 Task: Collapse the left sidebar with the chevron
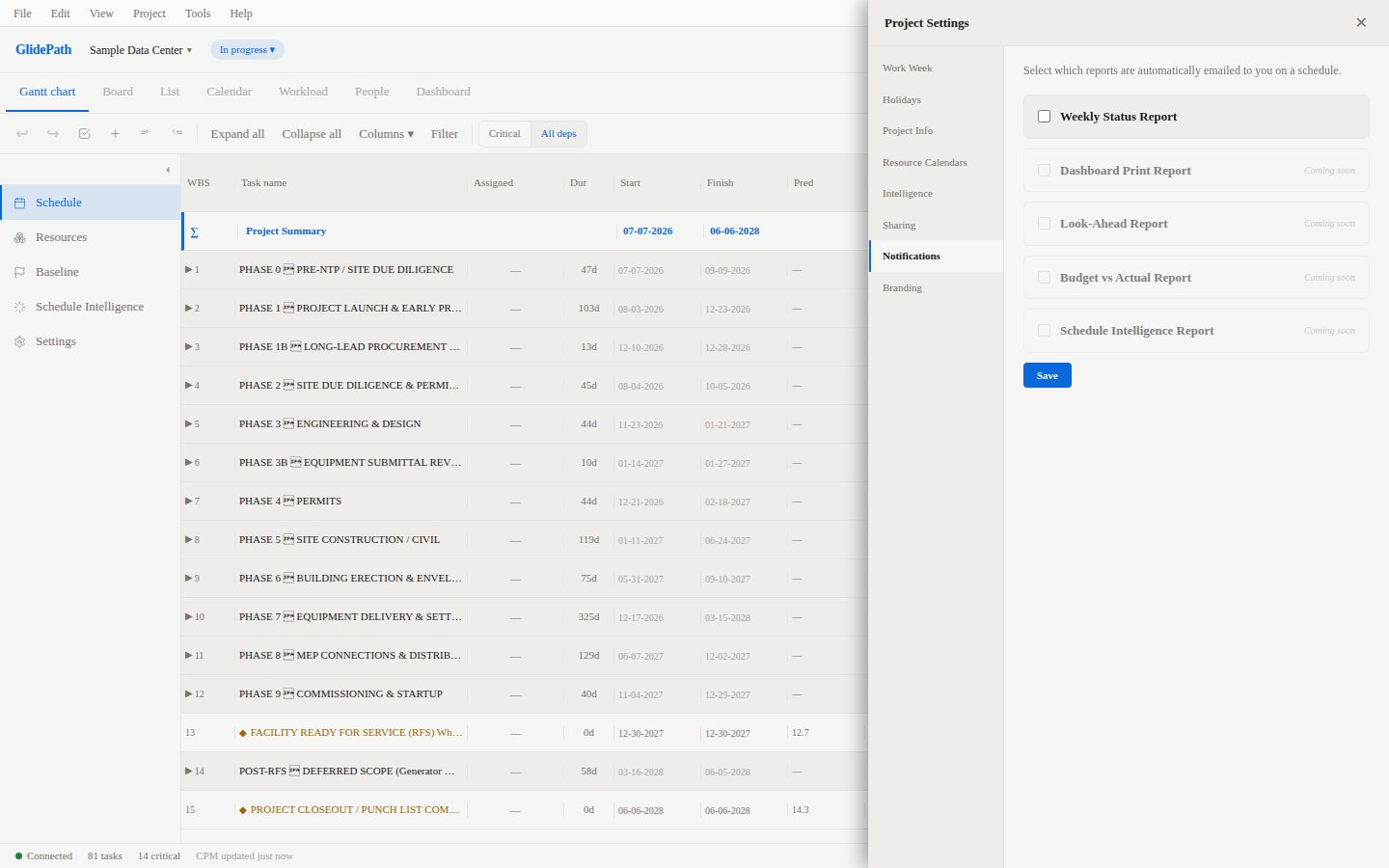pos(168,170)
